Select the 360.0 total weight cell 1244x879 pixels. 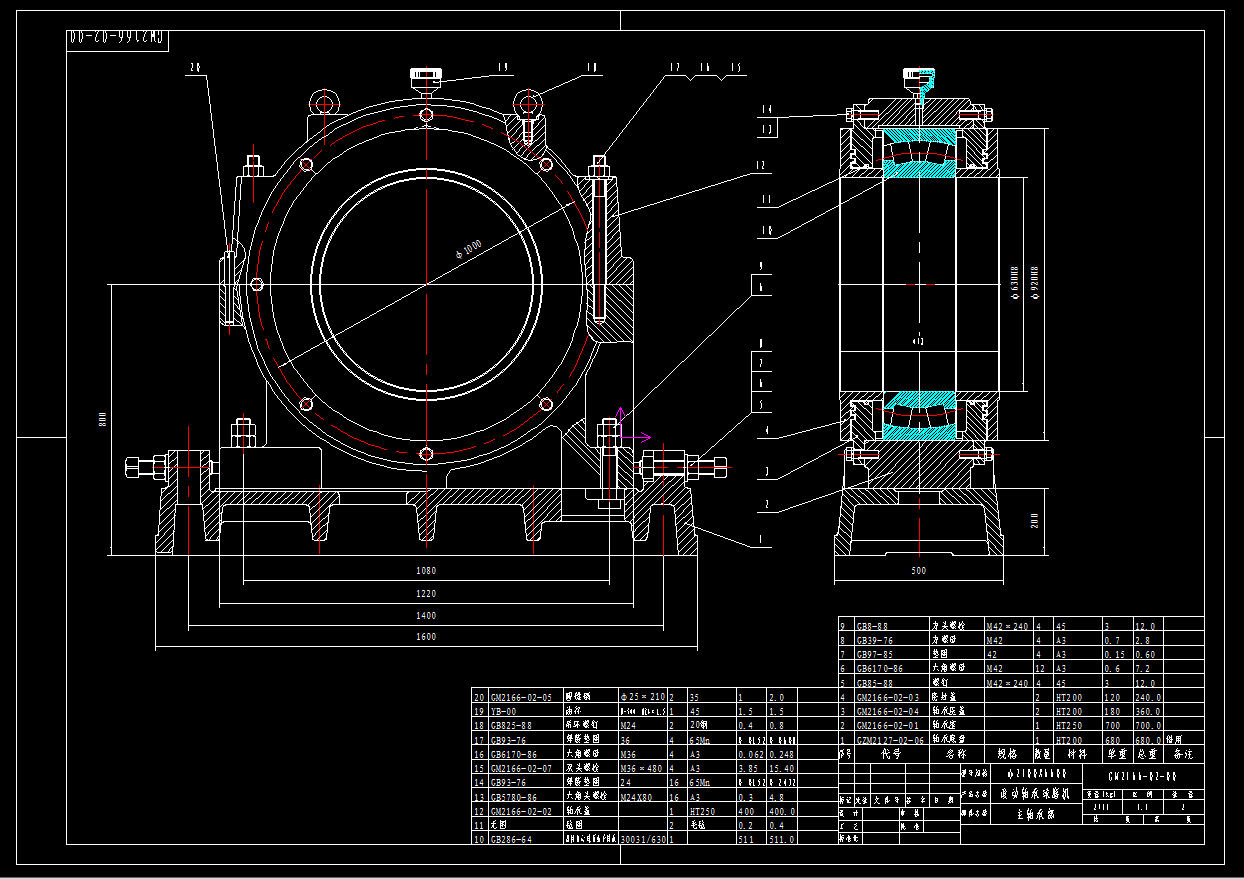click(x=1147, y=711)
